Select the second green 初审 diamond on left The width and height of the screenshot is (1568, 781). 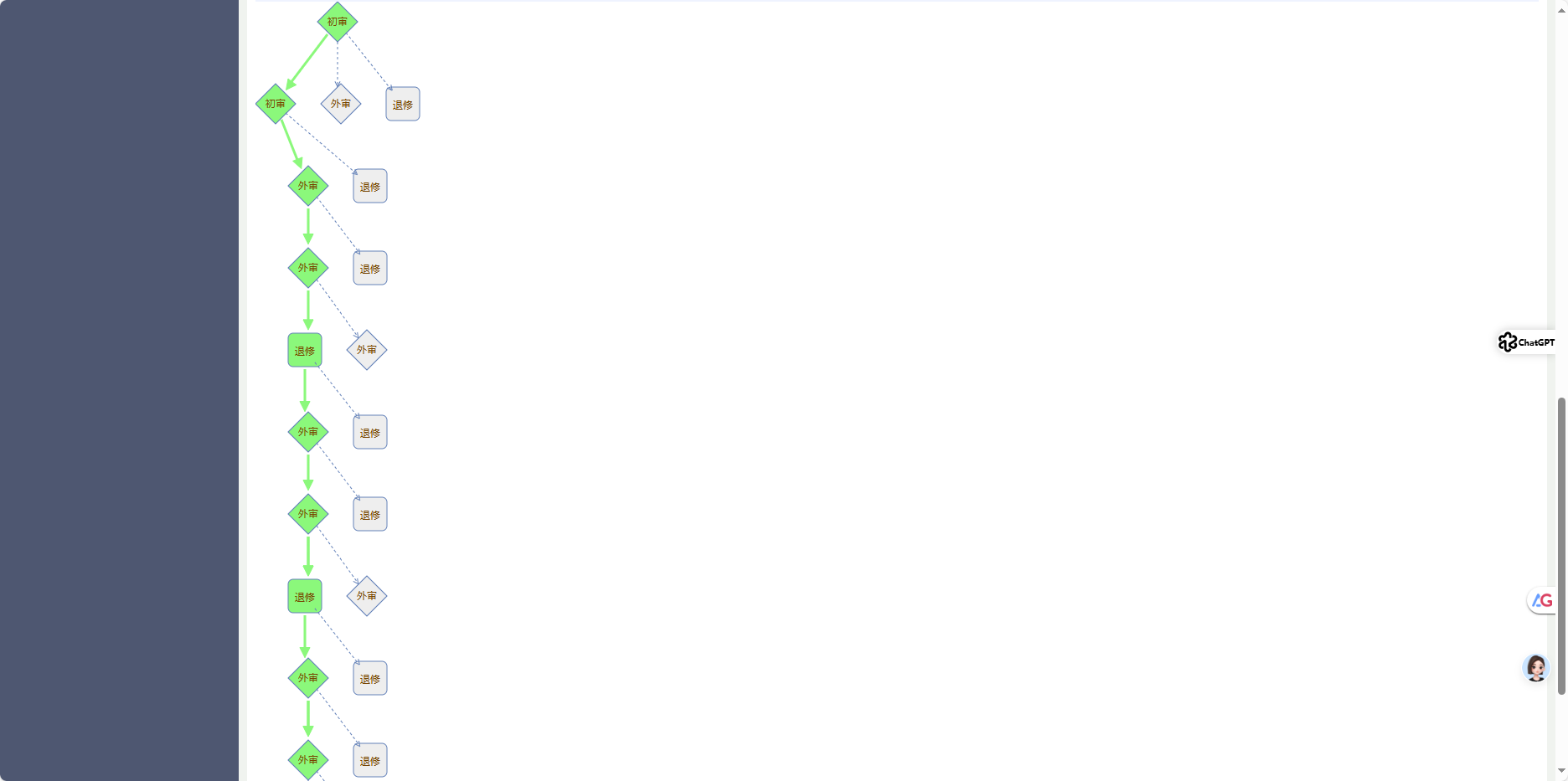click(x=276, y=104)
